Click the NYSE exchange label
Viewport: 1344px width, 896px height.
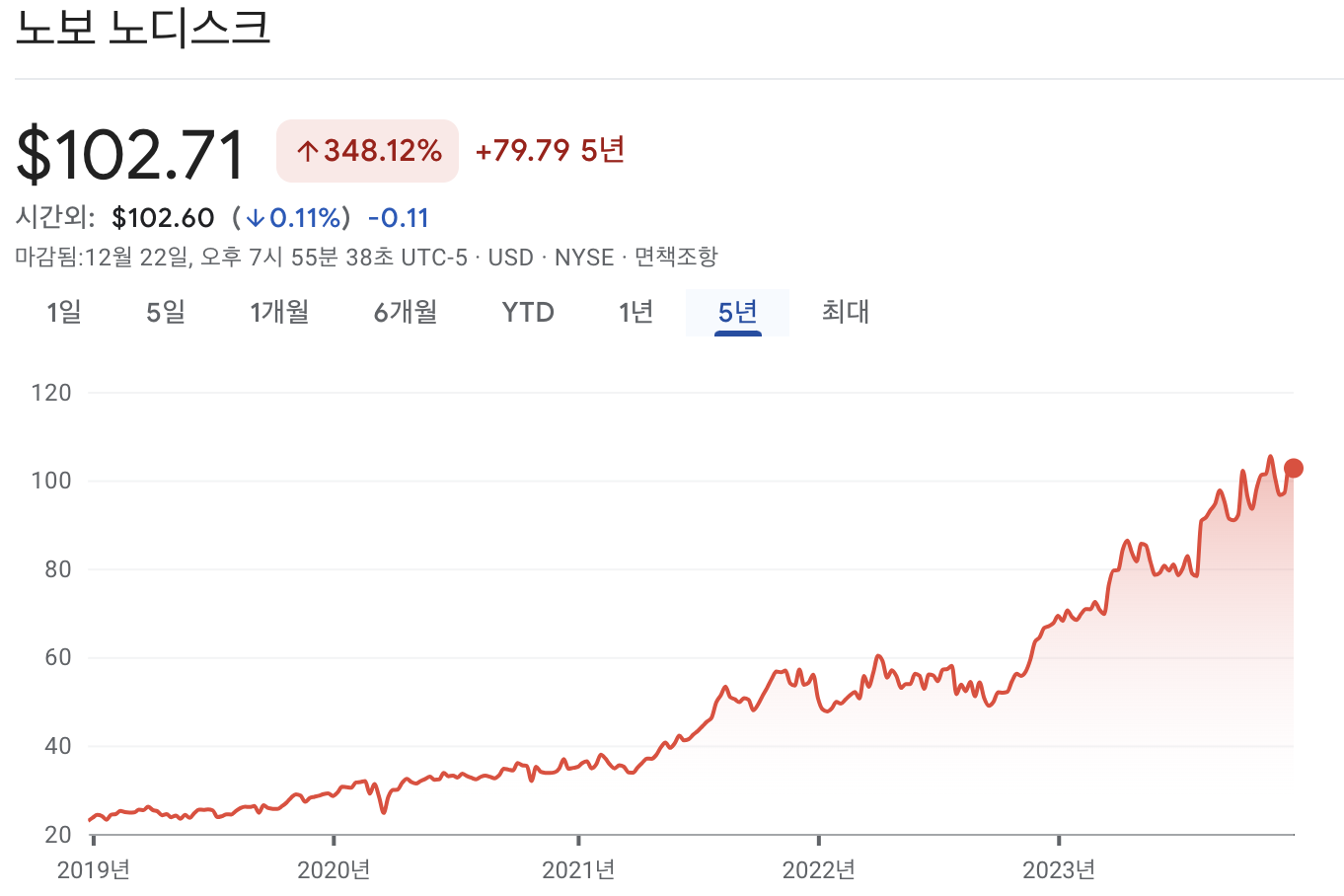point(584,257)
